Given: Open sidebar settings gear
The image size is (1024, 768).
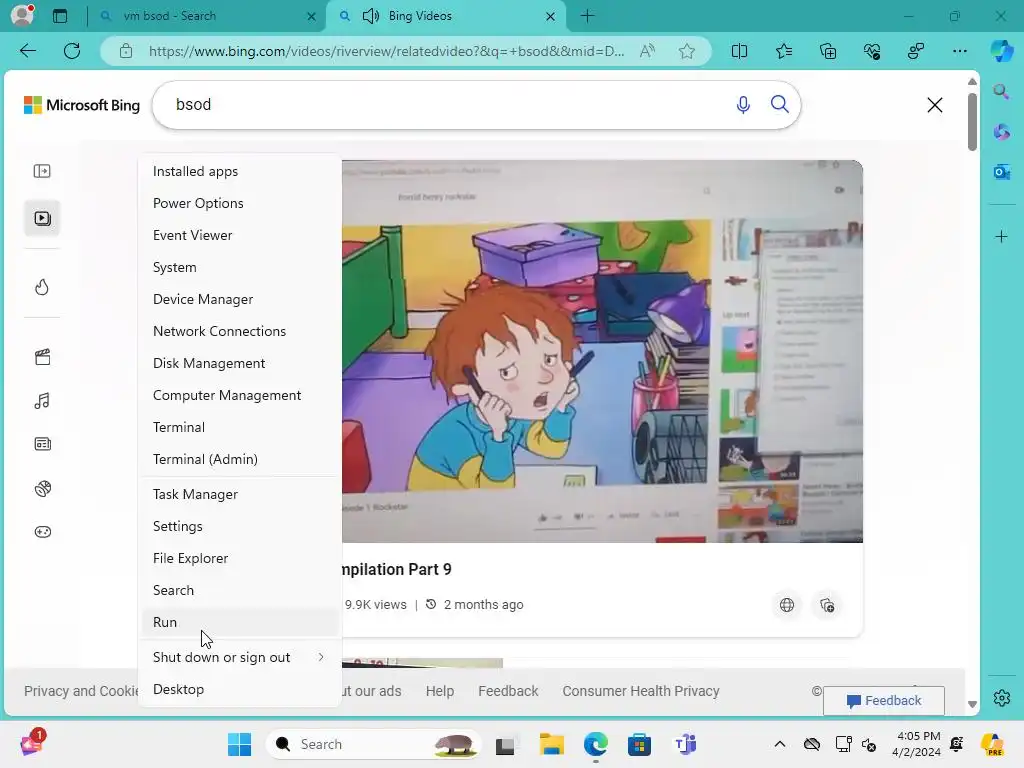Looking at the screenshot, I should (x=1001, y=698).
